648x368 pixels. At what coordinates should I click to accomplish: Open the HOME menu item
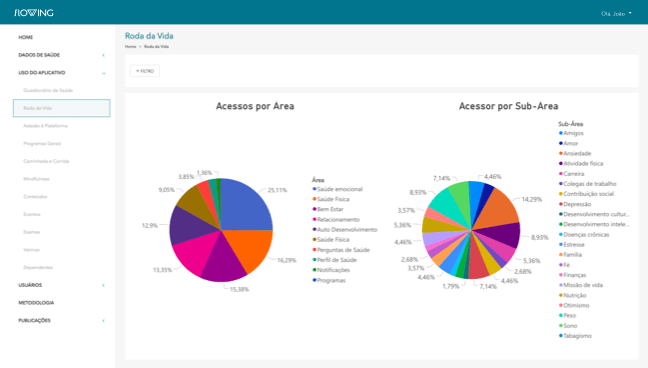(26, 37)
